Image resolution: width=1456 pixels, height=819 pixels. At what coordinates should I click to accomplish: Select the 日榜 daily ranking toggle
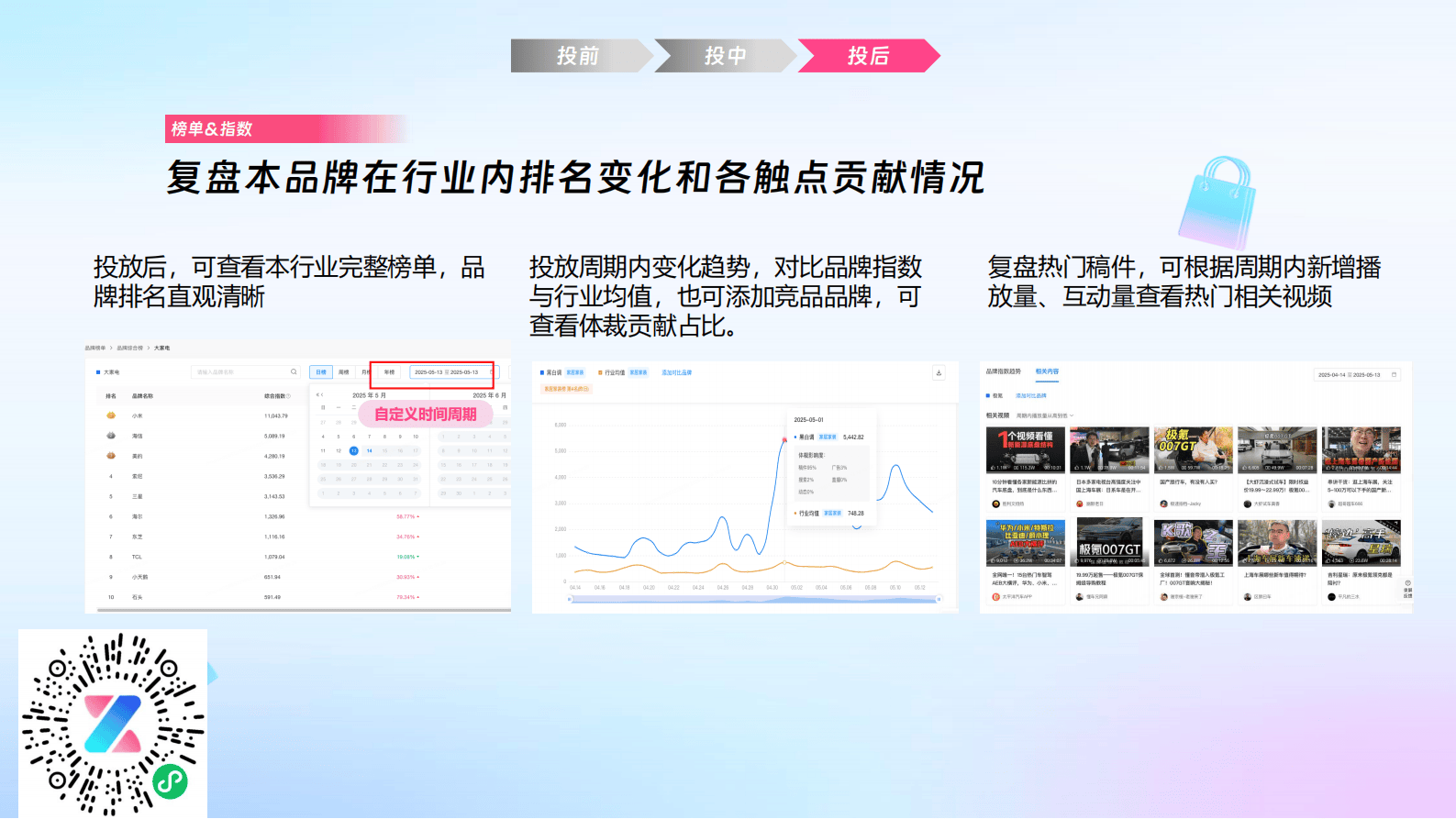click(320, 372)
